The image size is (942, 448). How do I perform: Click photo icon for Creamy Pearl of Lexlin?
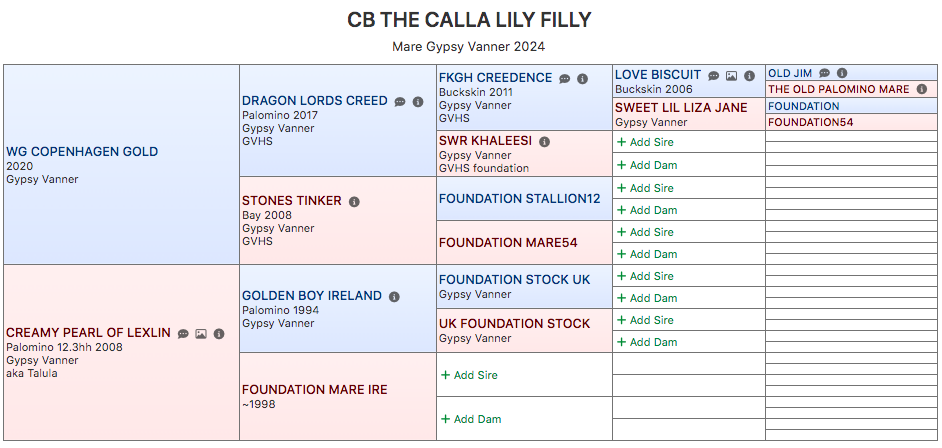(x=201, y=334)
